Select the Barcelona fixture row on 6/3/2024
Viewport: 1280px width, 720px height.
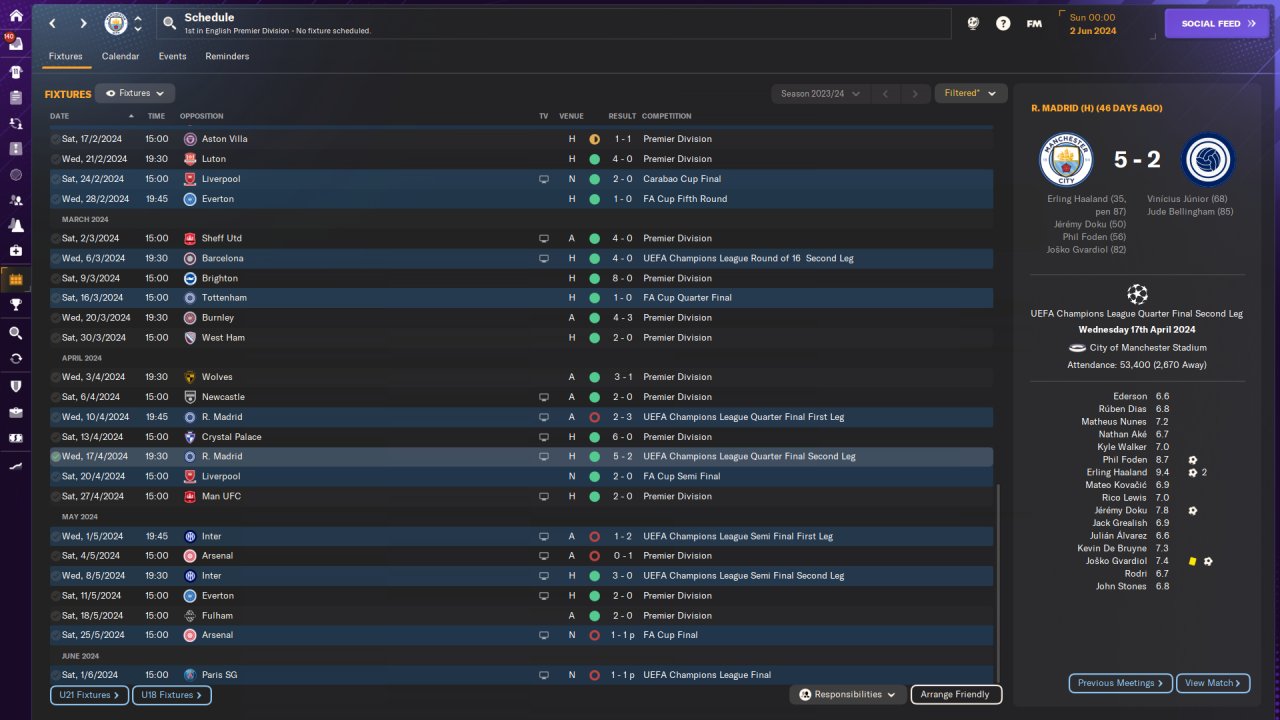[x=521, y=258]
